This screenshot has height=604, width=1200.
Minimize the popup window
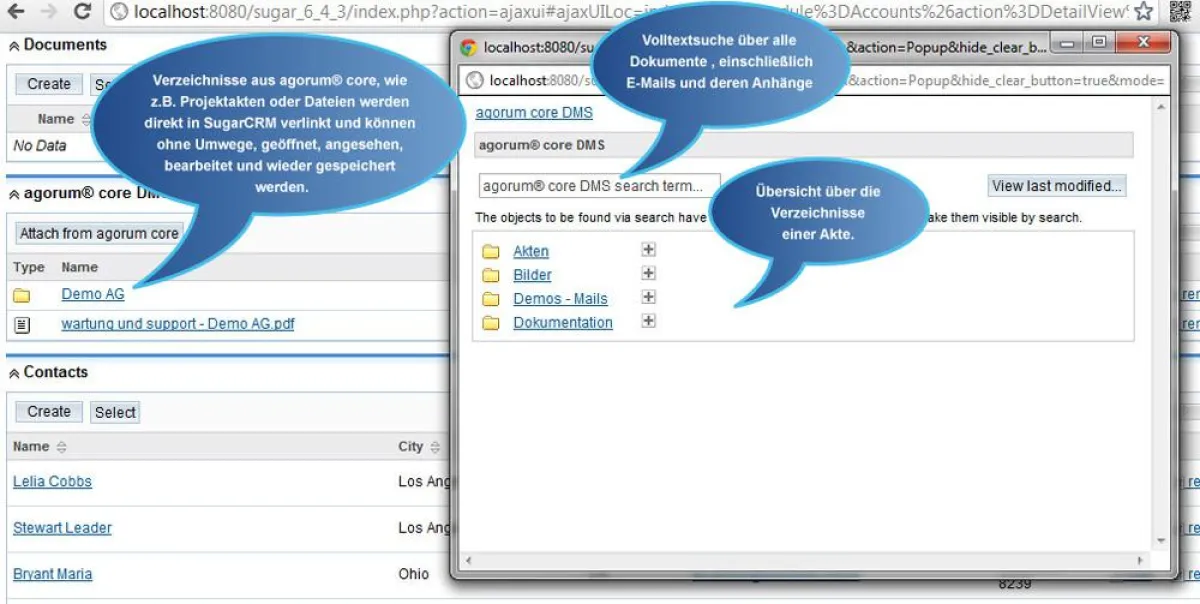point(1068,43)
